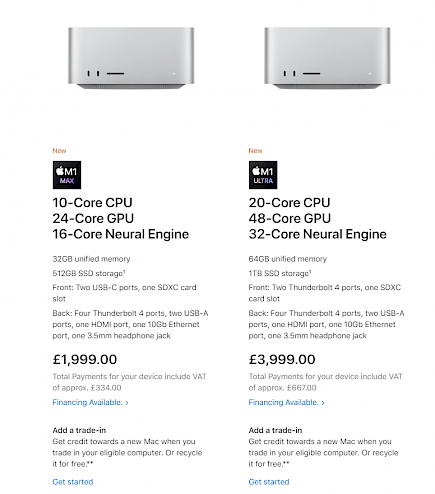Click the 20-Core CPU heading
Screen dimensions: 435x494
point(289,203)
